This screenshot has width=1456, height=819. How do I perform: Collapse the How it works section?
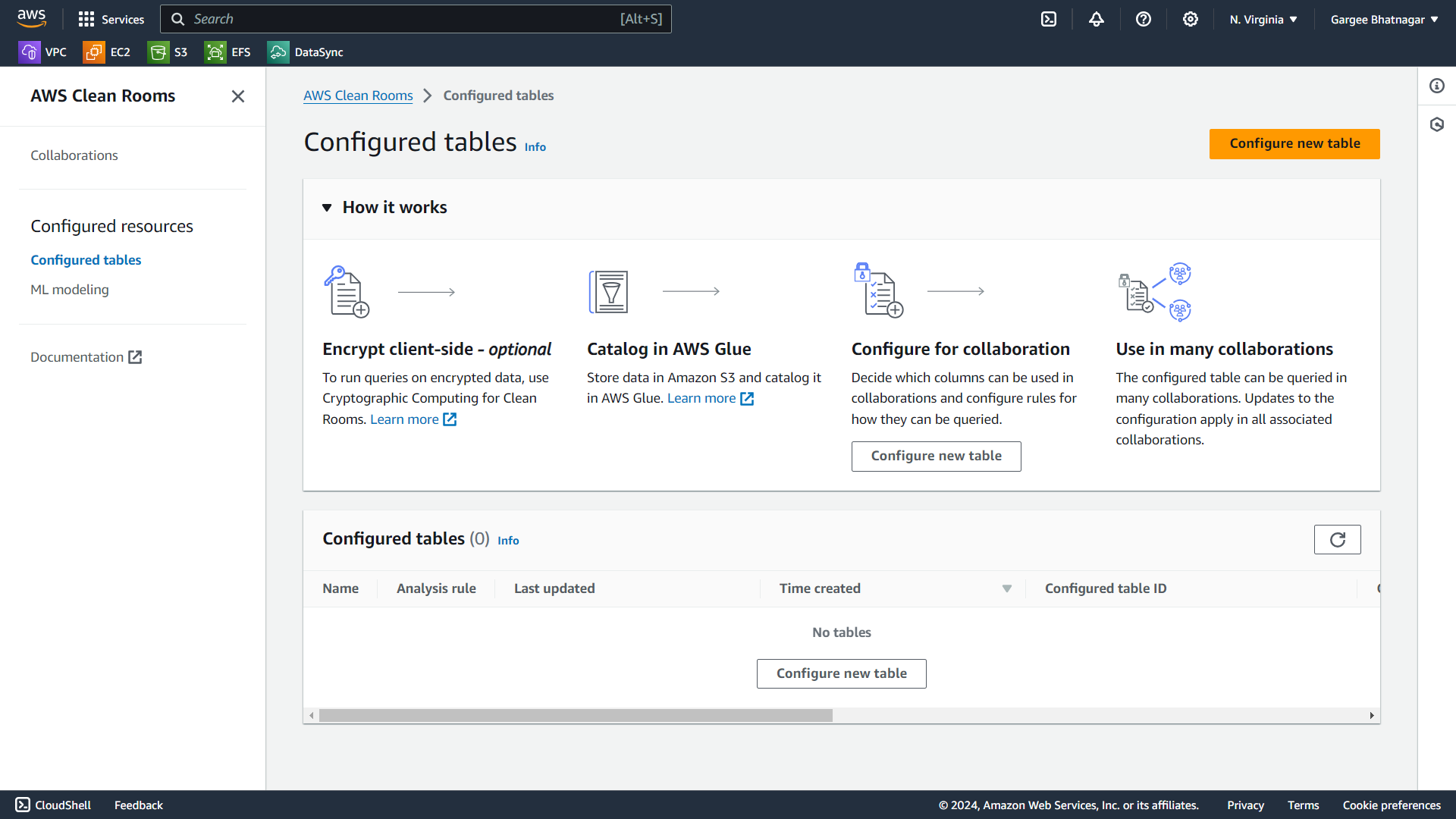pyautogui.click(x=327, y=208)
